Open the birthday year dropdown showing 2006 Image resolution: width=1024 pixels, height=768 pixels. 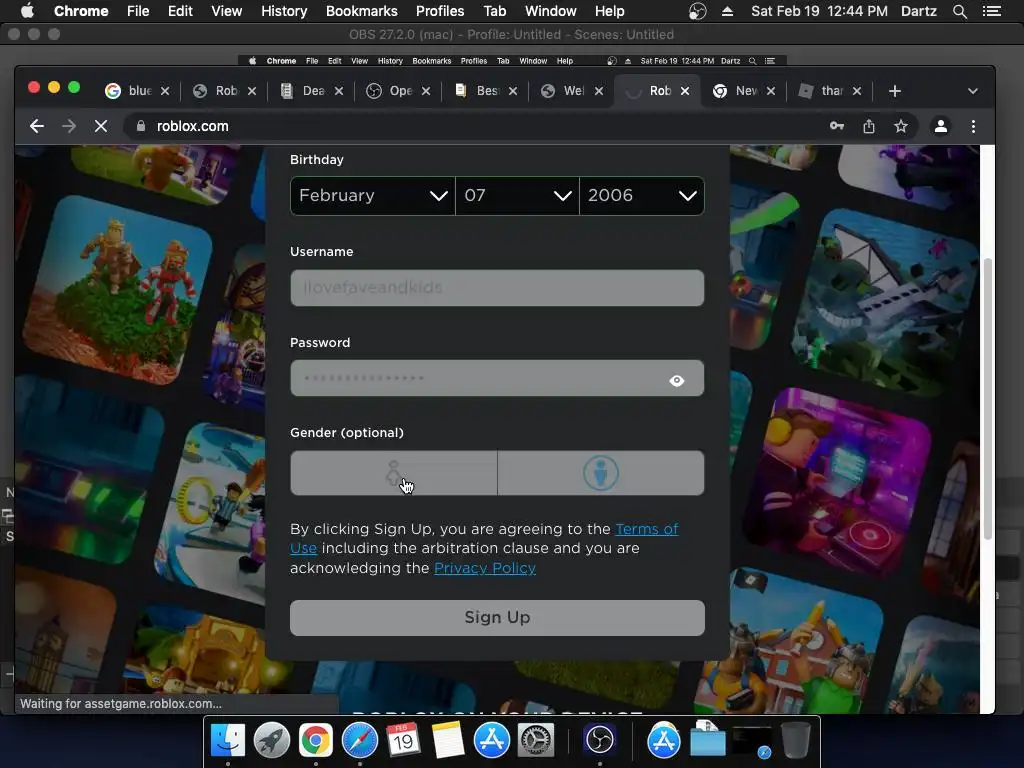[x=642, y=195]
